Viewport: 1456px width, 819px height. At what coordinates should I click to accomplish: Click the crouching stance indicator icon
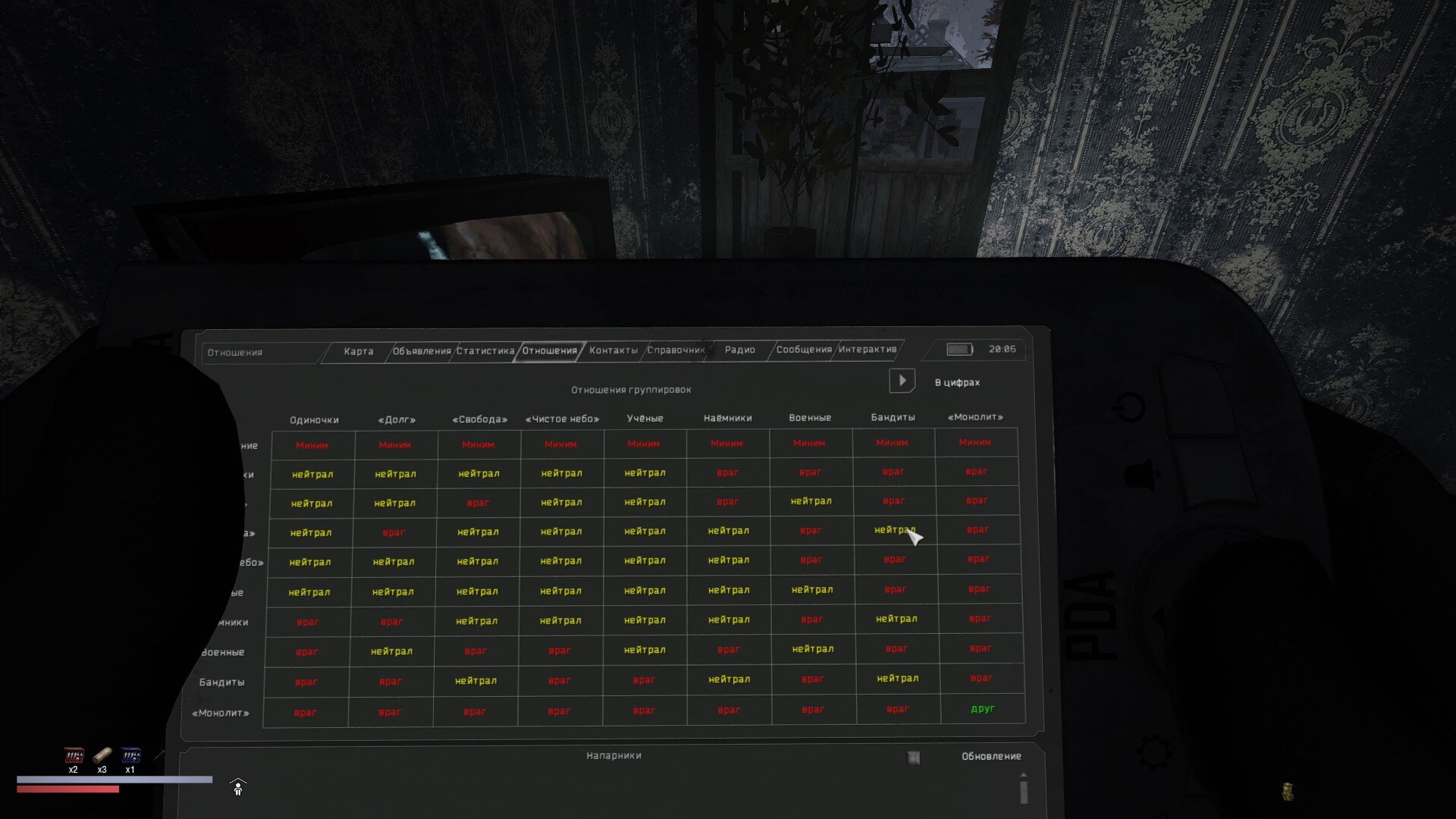pyautogui.click(x=238, y=788)
